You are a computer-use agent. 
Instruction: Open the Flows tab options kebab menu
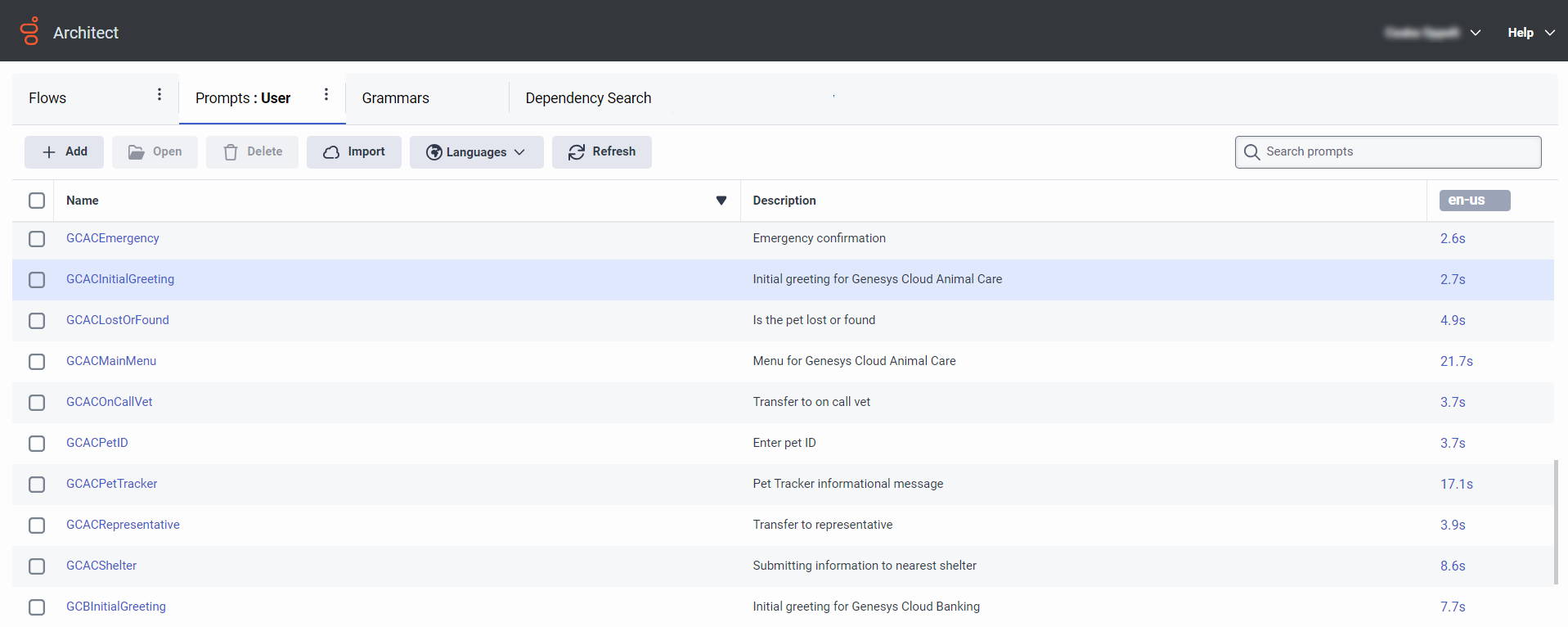[x=159, y=95]
